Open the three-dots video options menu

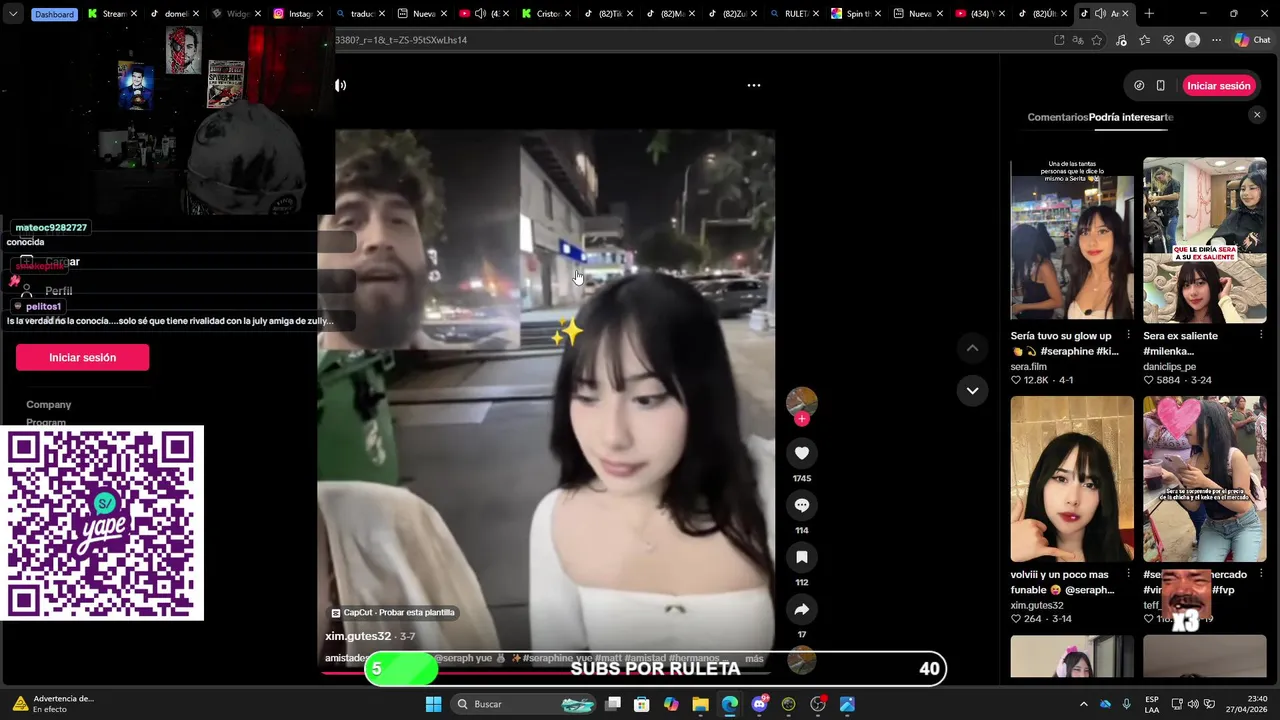tap(754, 85)
